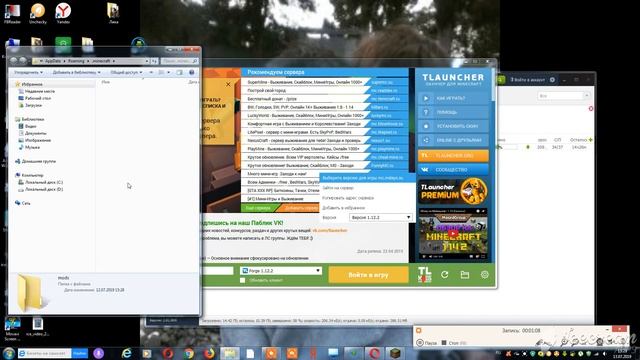The height and width of the screenshot is (360, 640).
Task: Open the orange TLauncher.org button
Action: [x=453, y=156]
